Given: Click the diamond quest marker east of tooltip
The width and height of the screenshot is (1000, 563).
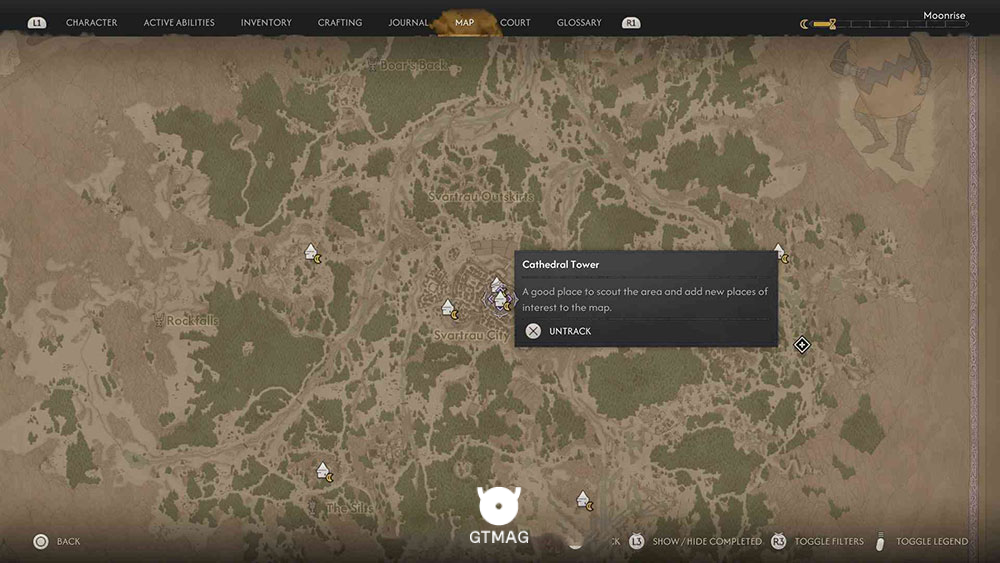Looking at the screenshot, I should tap(802, 345).
